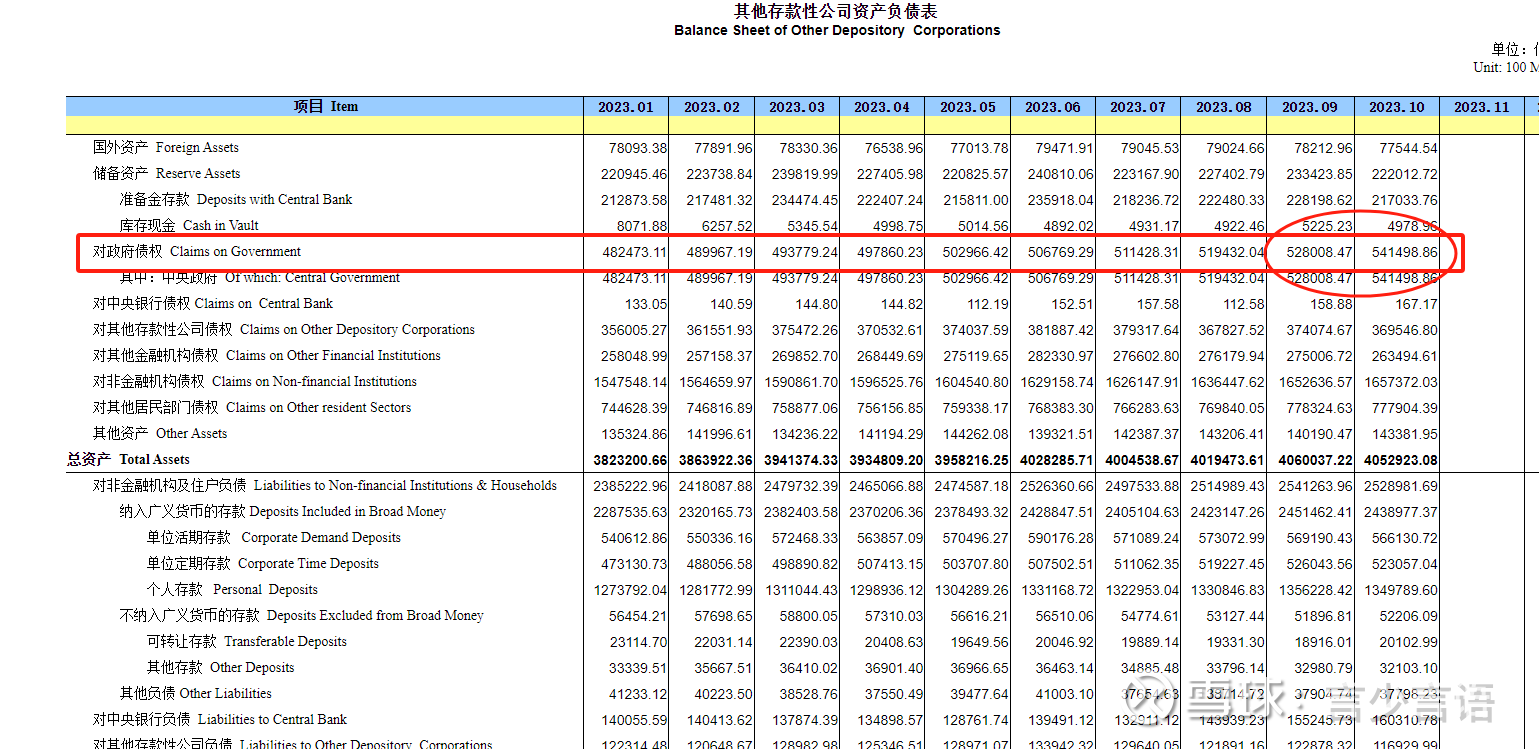The width and height of the screenshot is (1539, 749).
Task: Click the 2023.06 column header
Action: tap(1053, 107)
